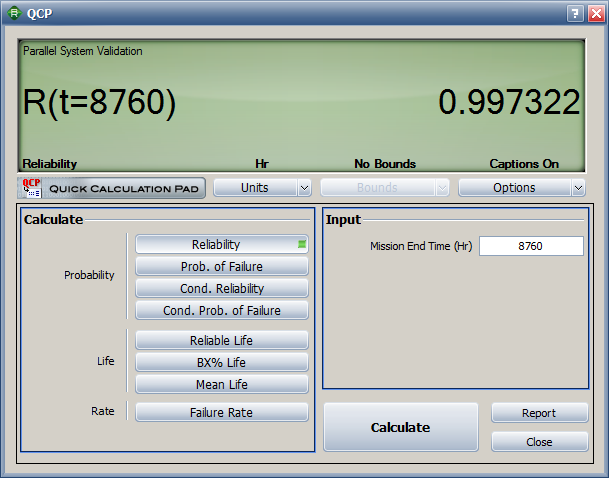Click the Captions On label
This screenshot has width=609, height=478.
pos(524,164)
